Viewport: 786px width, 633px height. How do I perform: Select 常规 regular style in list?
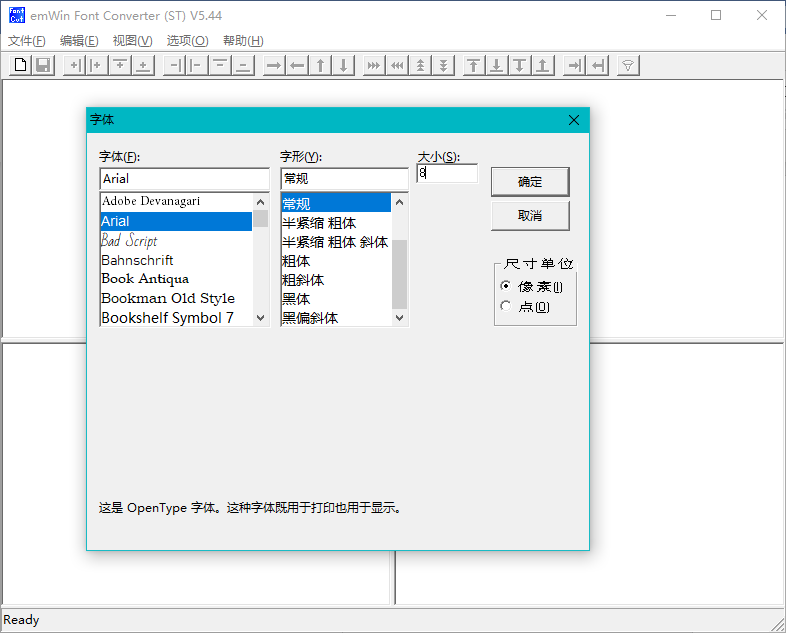(336, 203)
